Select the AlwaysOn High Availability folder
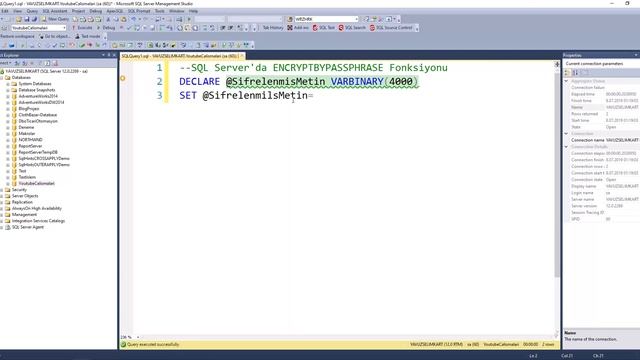The image size is (640, 360). click(37, 208)
